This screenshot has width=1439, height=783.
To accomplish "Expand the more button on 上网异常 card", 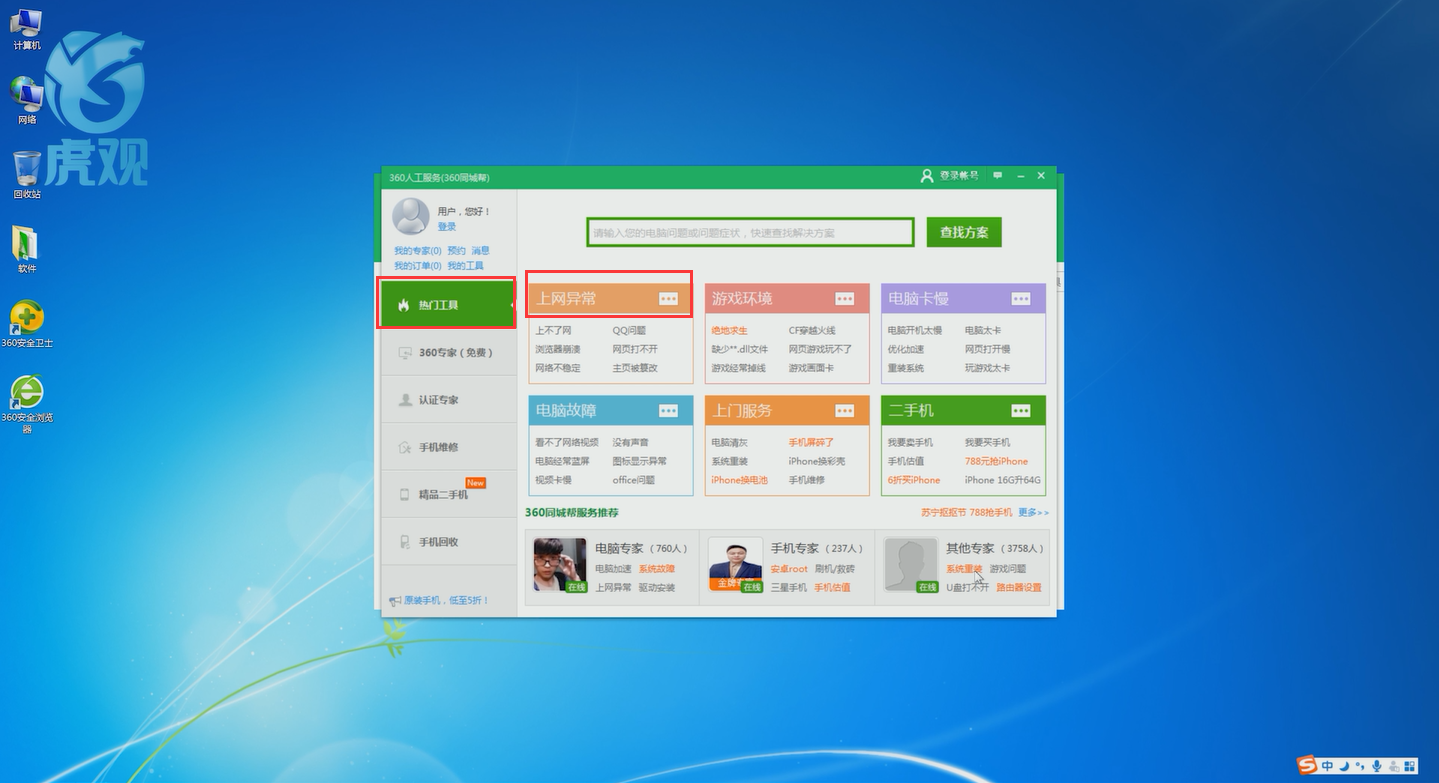I will coord(668,299).
